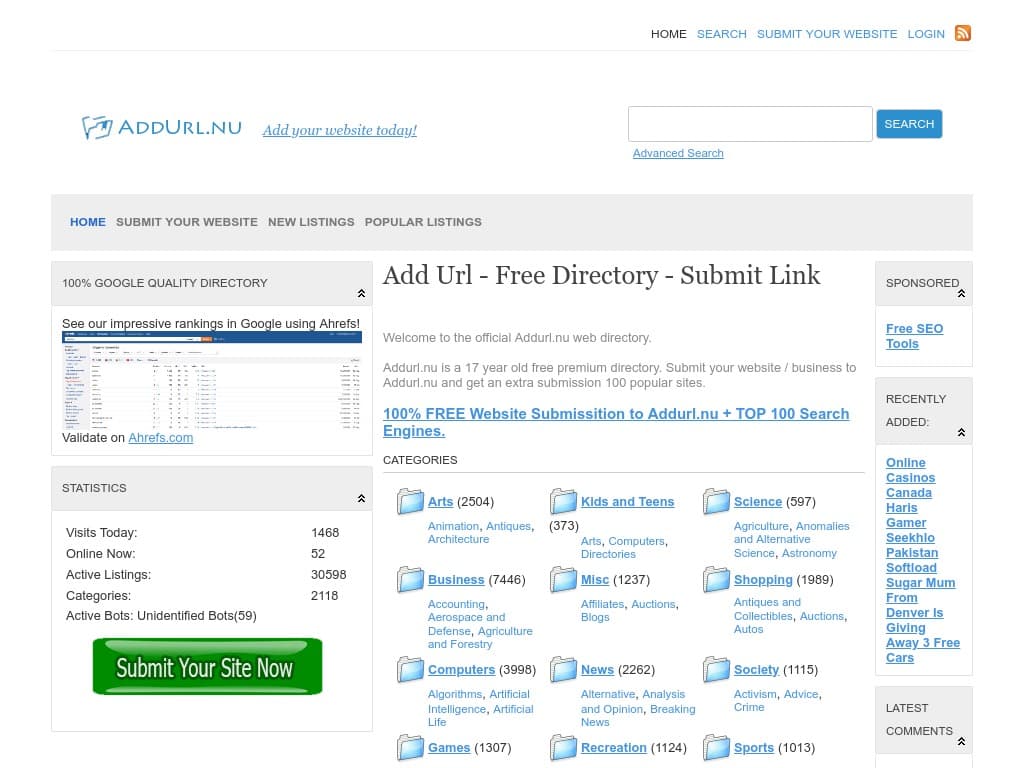The height and width of the screenshot is (768, 1024).
Task: Open the Ahrefs.com link
Action: tap(161, 438)
